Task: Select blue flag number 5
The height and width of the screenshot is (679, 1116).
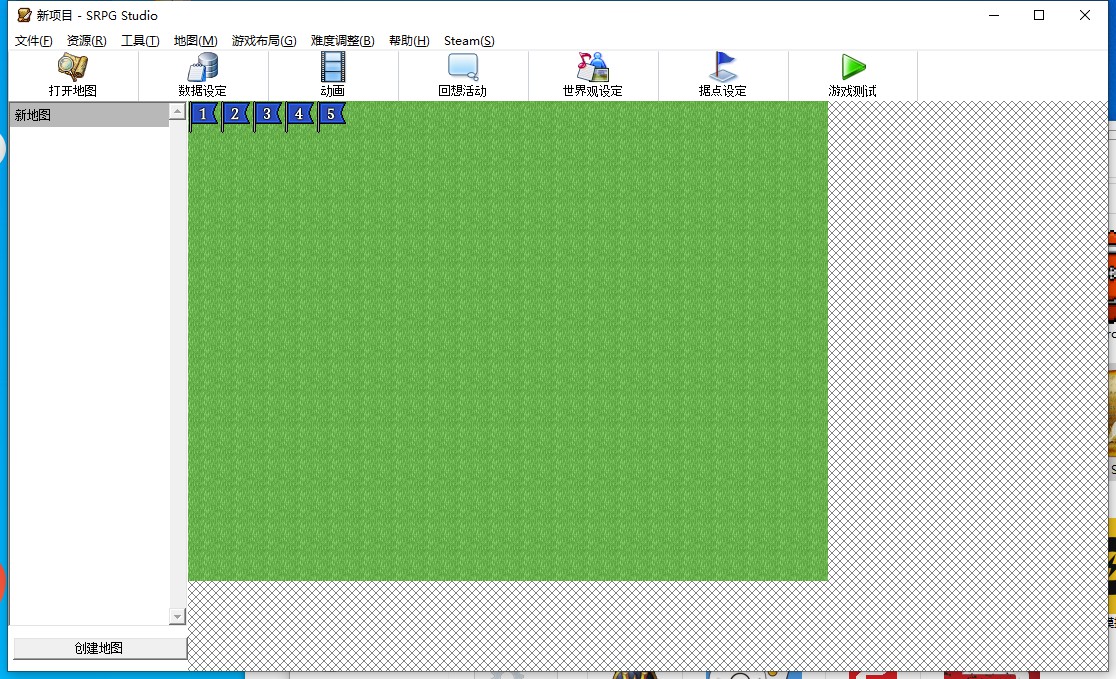Action: [332, 115]
